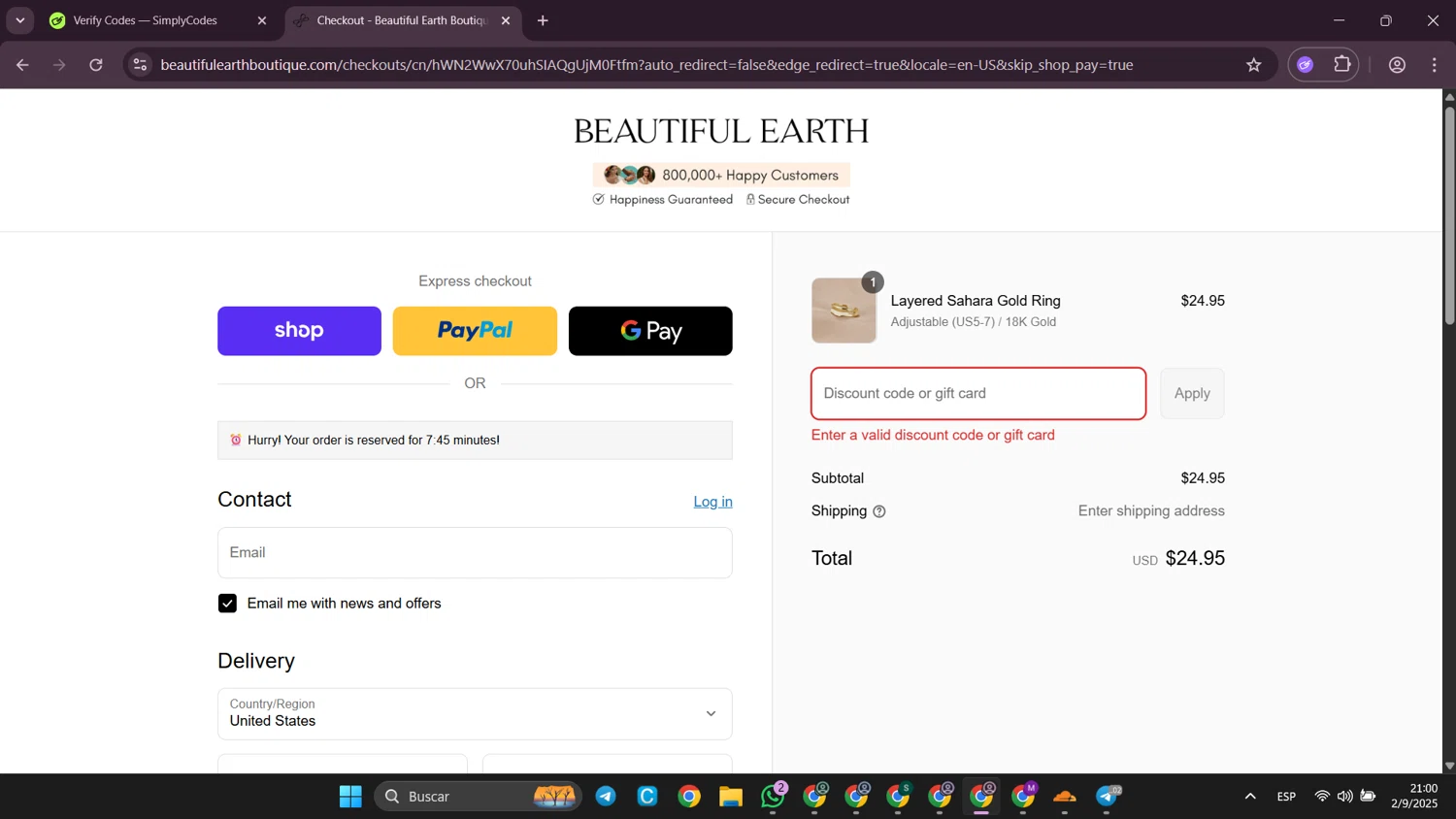Go forward to the next page
This screenshot has height=819, width=1456.
(x=59, y=65)
